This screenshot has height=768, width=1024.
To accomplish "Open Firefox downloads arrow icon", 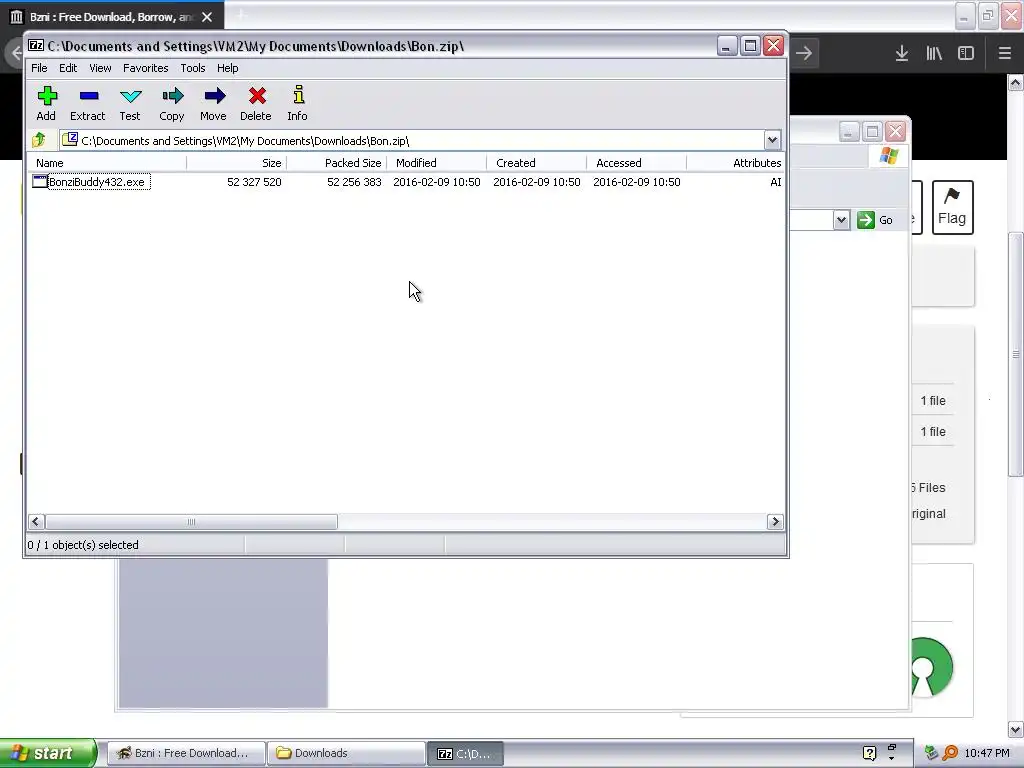I will [901, 54].
